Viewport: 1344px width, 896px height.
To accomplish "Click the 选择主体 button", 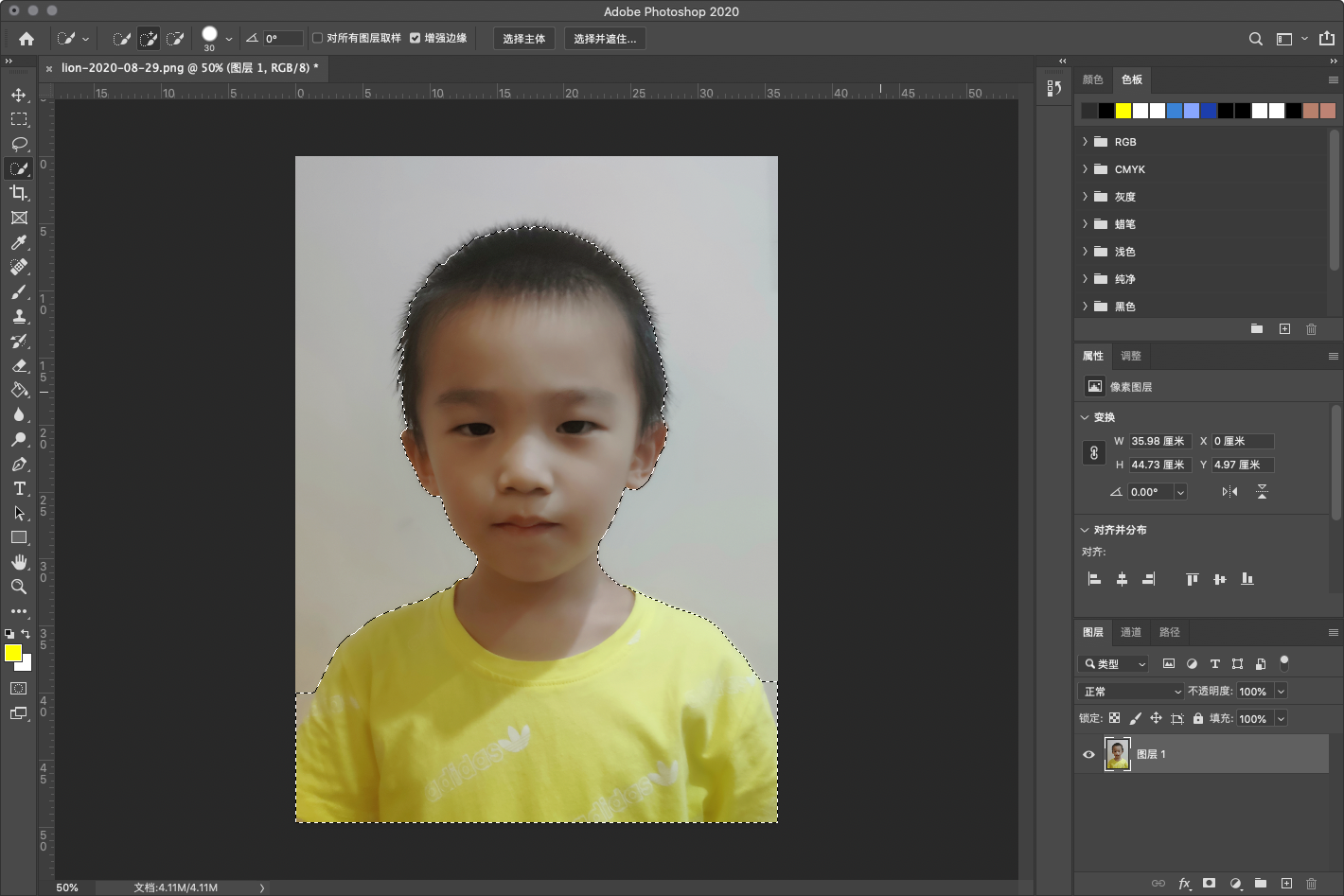I will (x=524, y=39).
